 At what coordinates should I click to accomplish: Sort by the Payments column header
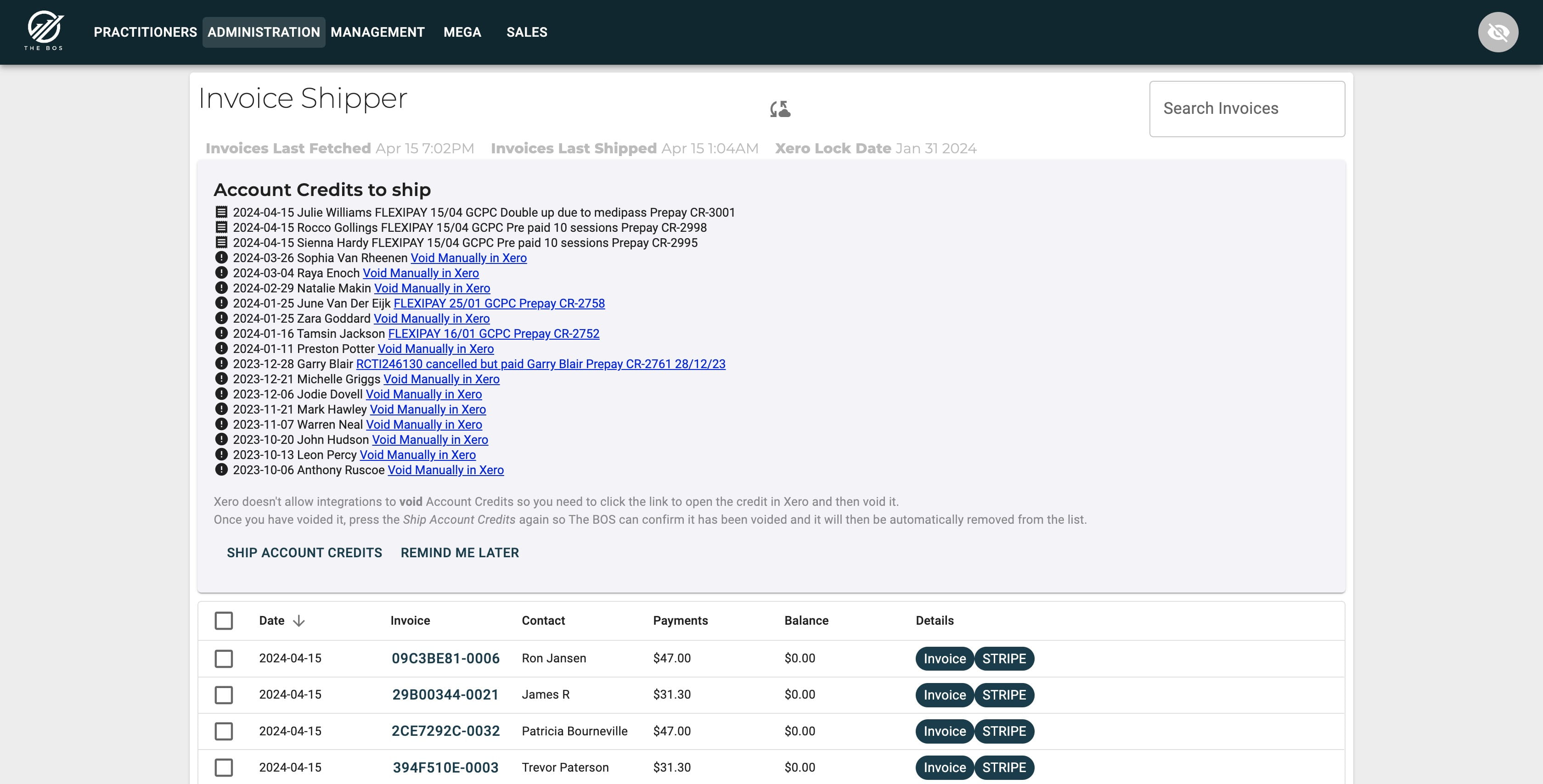click(x=680, y=621)
